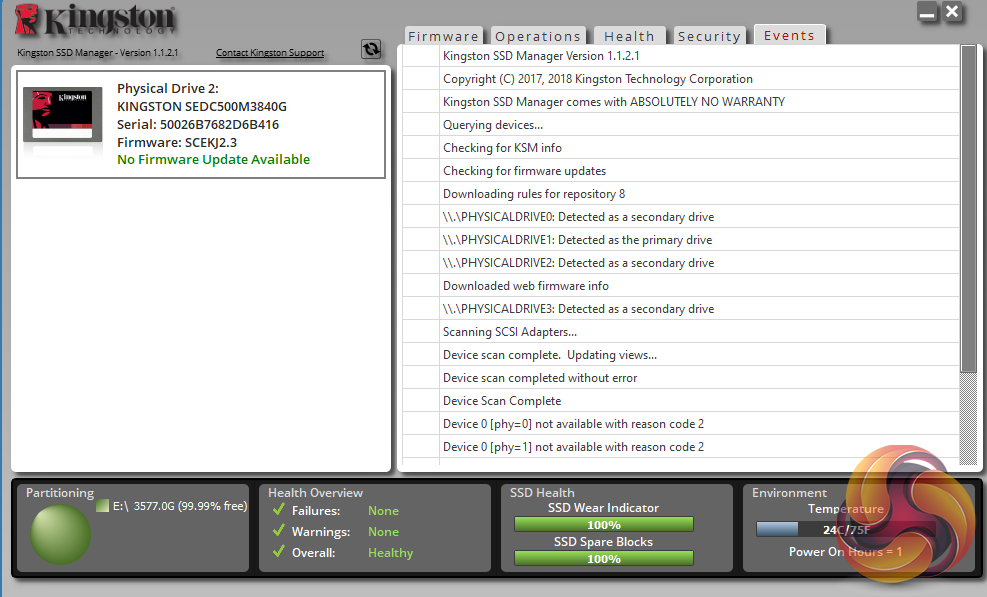Close the Kingston SSD Manager window

click(952, 11)
